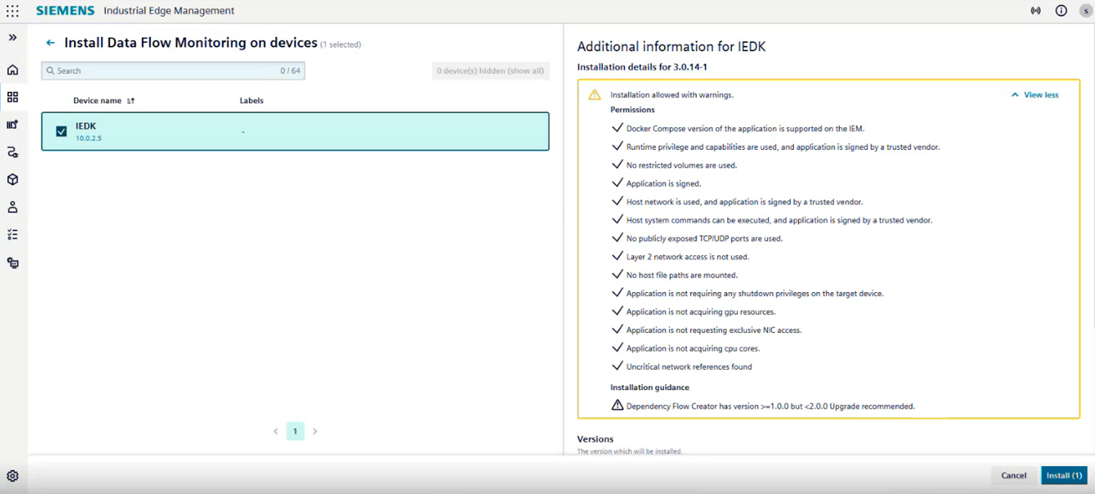Click the shutdown privileges permission line
The image size is (1095, 495).
point(755,293)
